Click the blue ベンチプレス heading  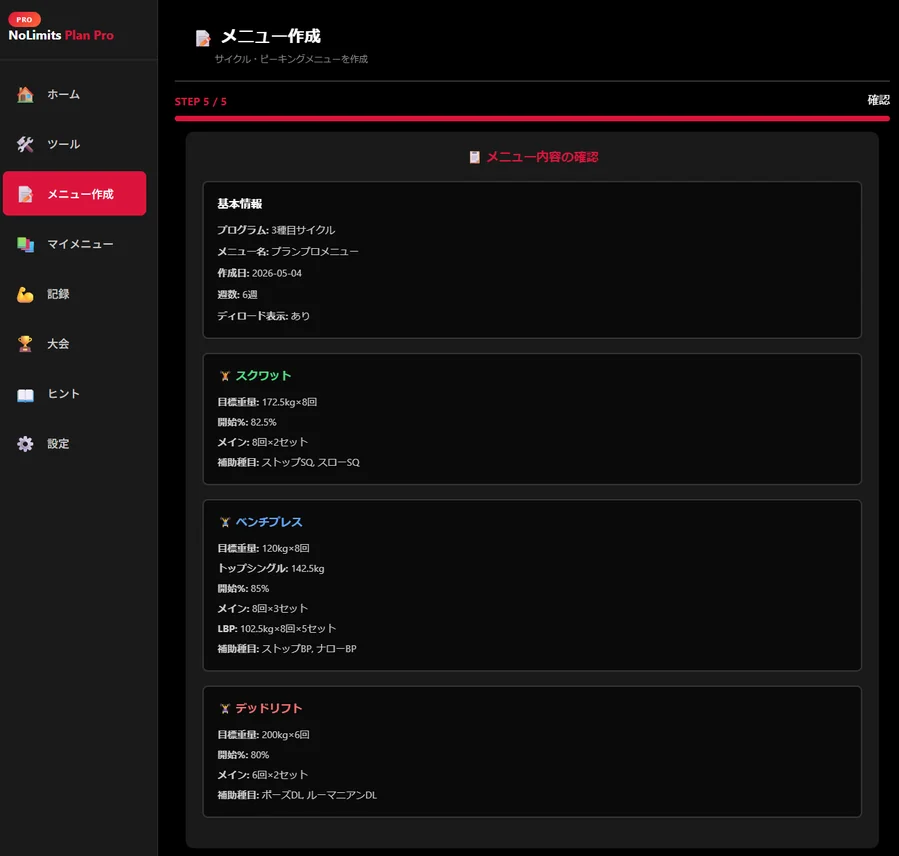pyautogui.click(x=269, y=522)
